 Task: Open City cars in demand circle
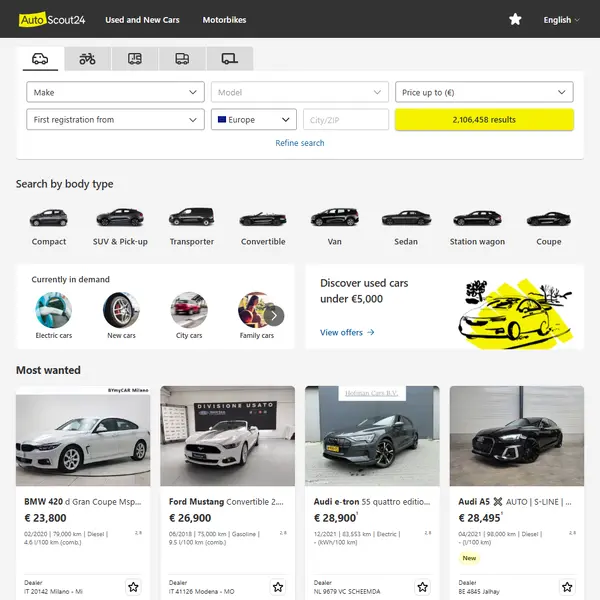[189, 310]
